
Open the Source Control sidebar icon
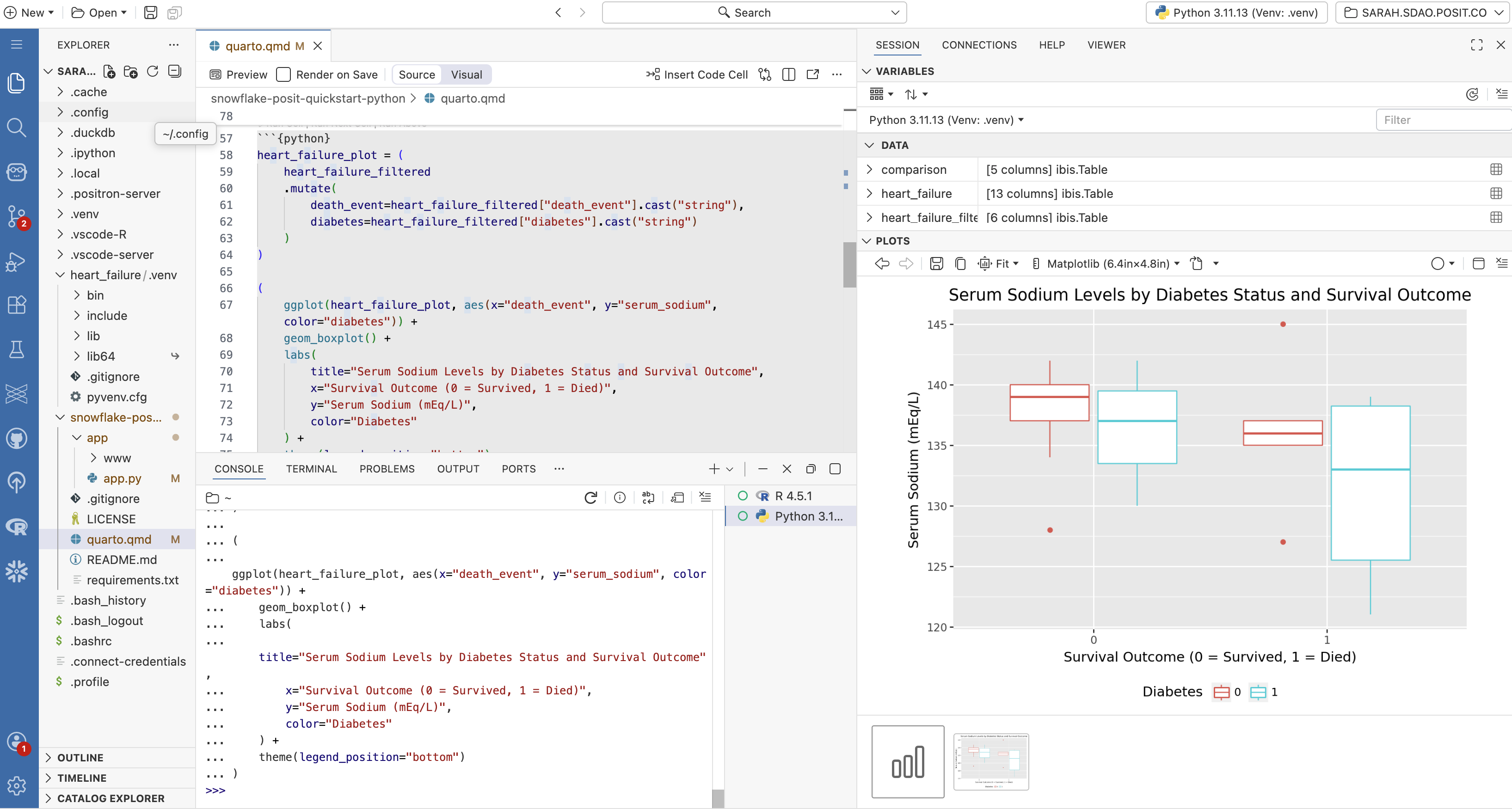point(17,216)
